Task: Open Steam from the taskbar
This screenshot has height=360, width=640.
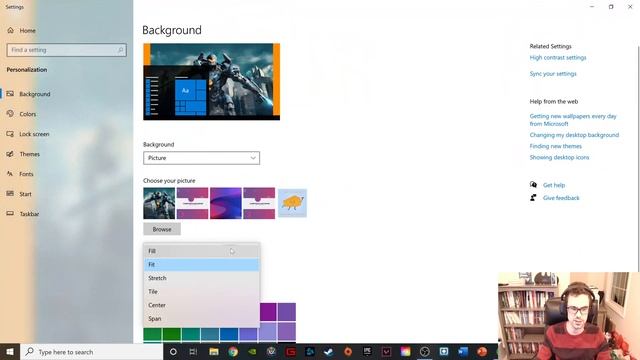Action: [x=328, y=351]
